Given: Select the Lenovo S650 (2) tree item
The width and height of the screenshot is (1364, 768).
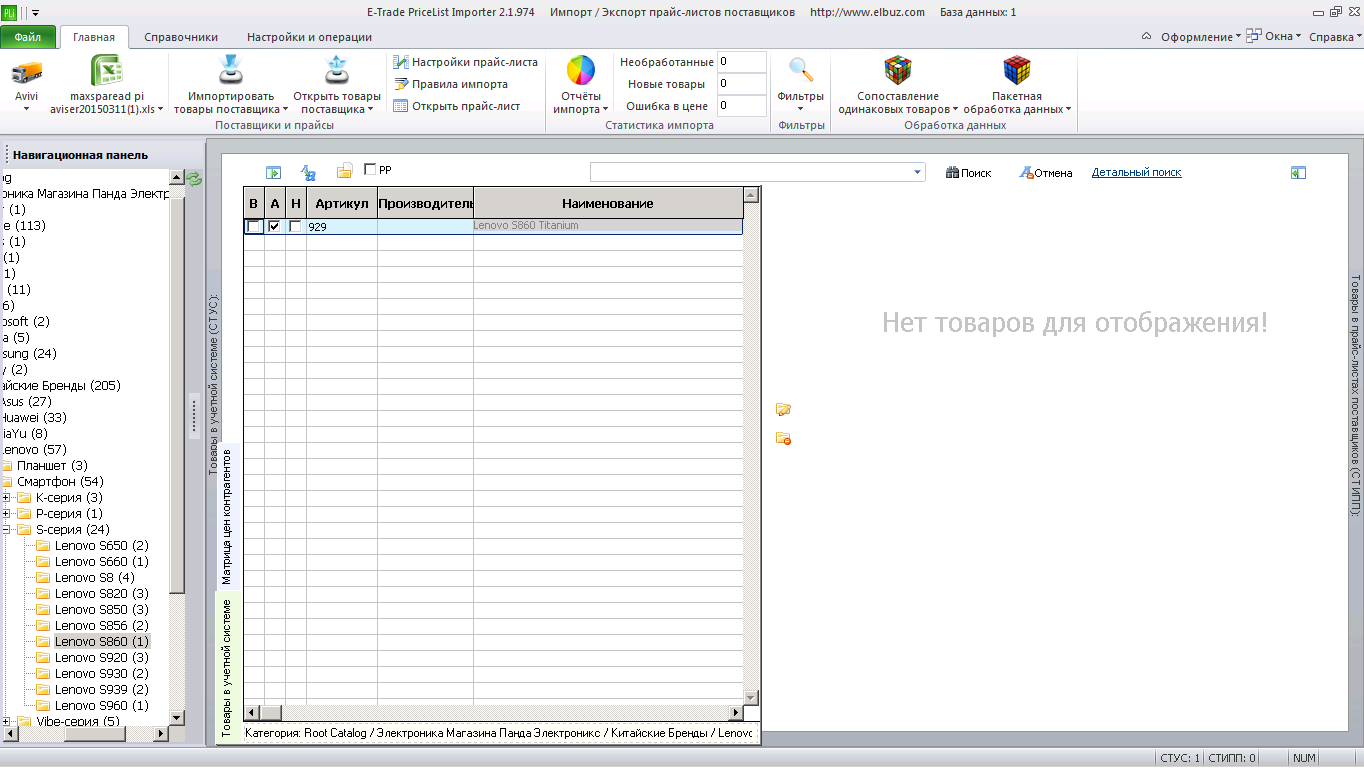Looking at the screenshot, I should (x=102, y=546).
